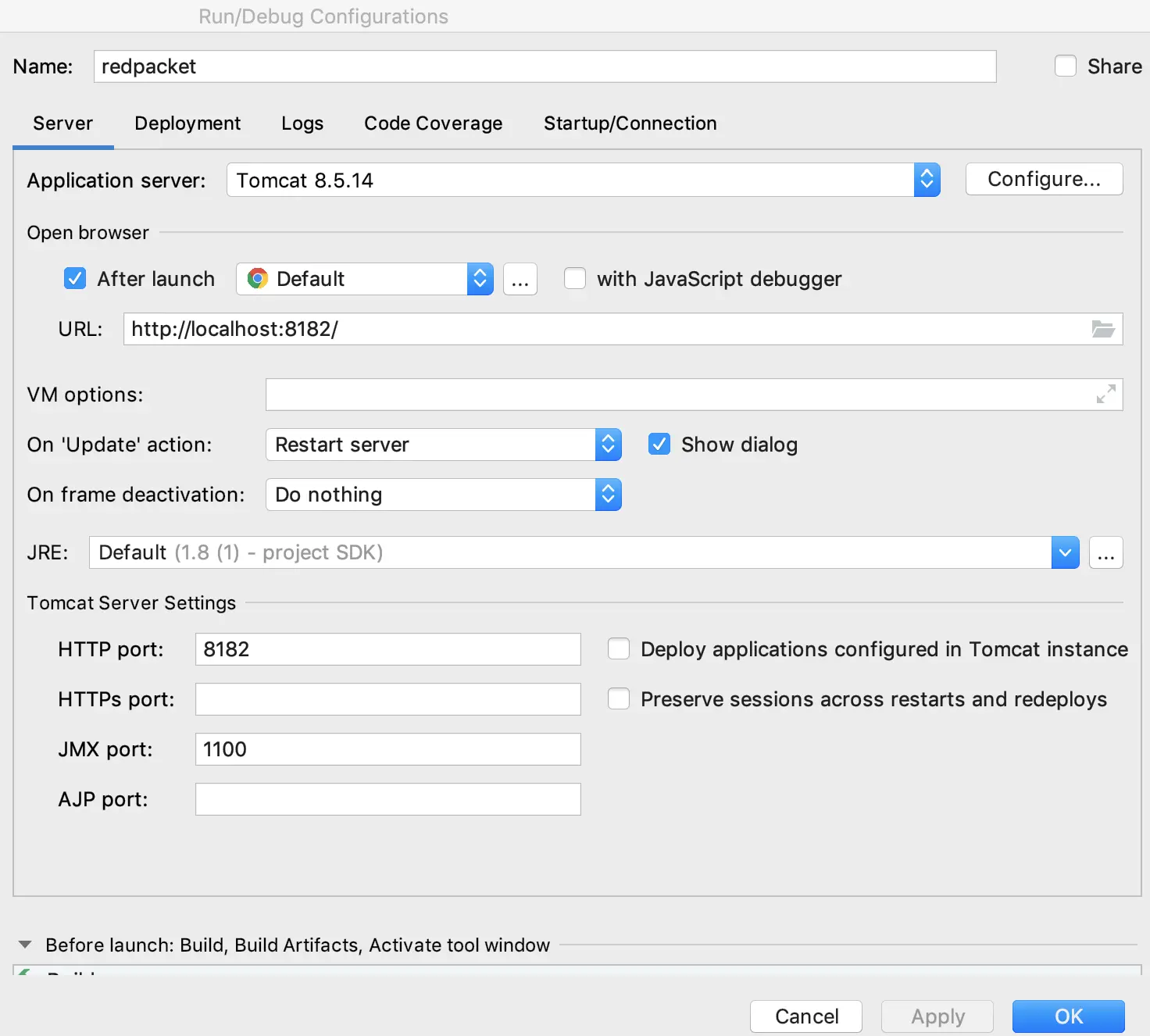Open the On 'Update' action dropdown
Screen dimensions: 1150x1036
pos(608,445)
